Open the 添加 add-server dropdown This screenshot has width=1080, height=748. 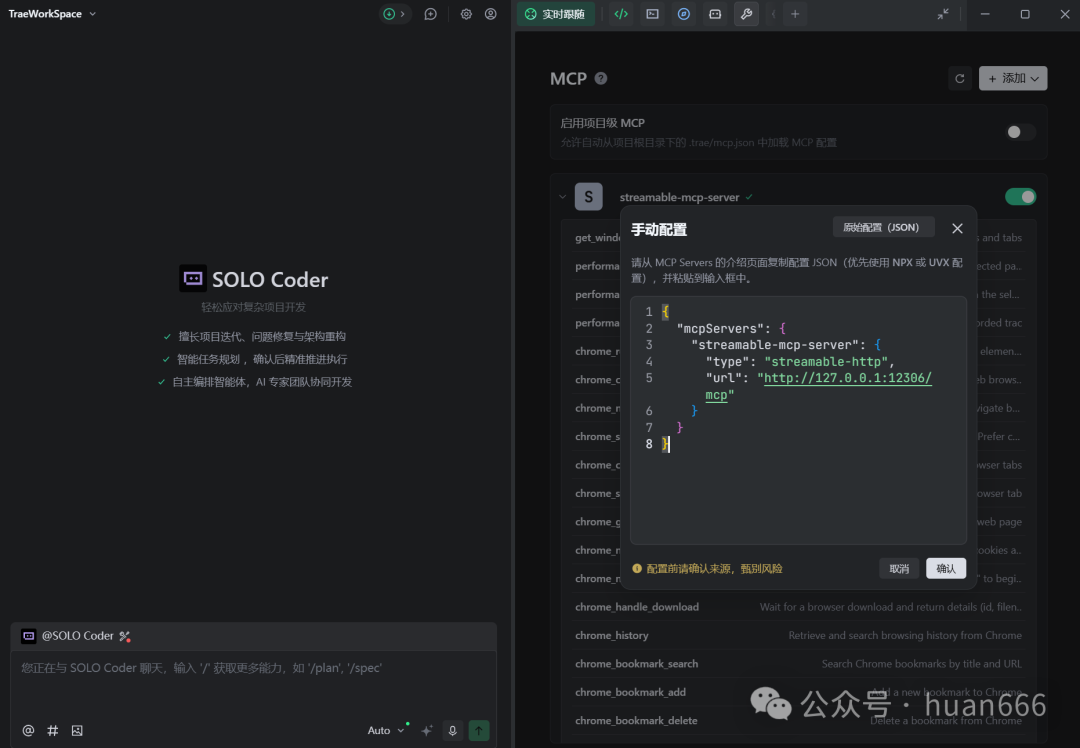coord(1012,79)
